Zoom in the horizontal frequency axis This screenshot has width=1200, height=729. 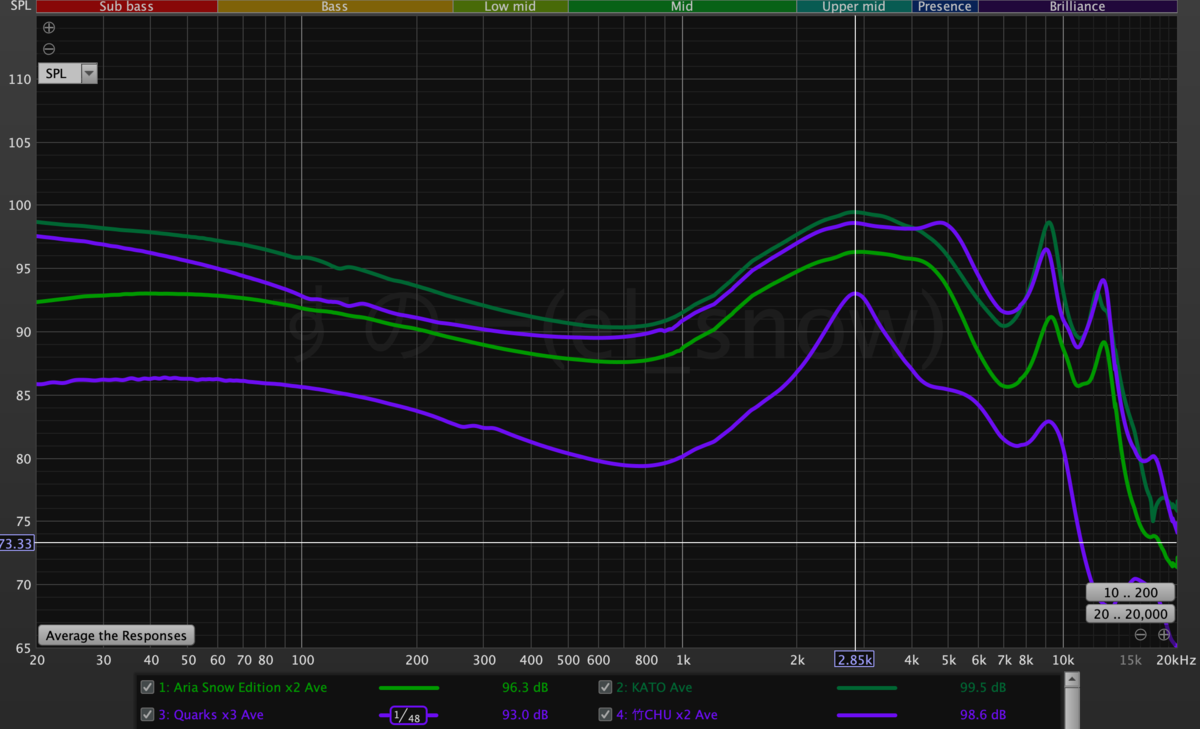(1164, 635)
